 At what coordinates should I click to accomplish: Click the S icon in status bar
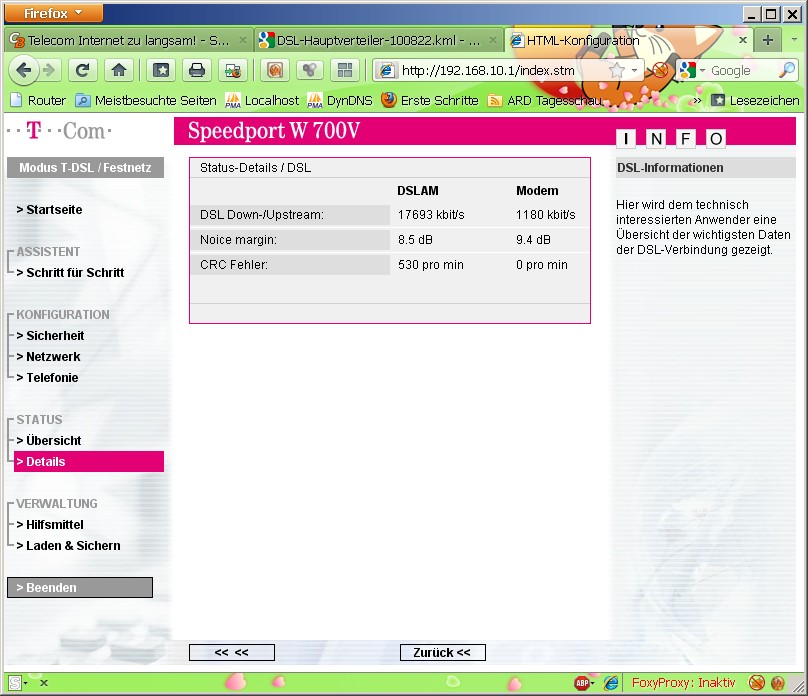click(14, 683)
